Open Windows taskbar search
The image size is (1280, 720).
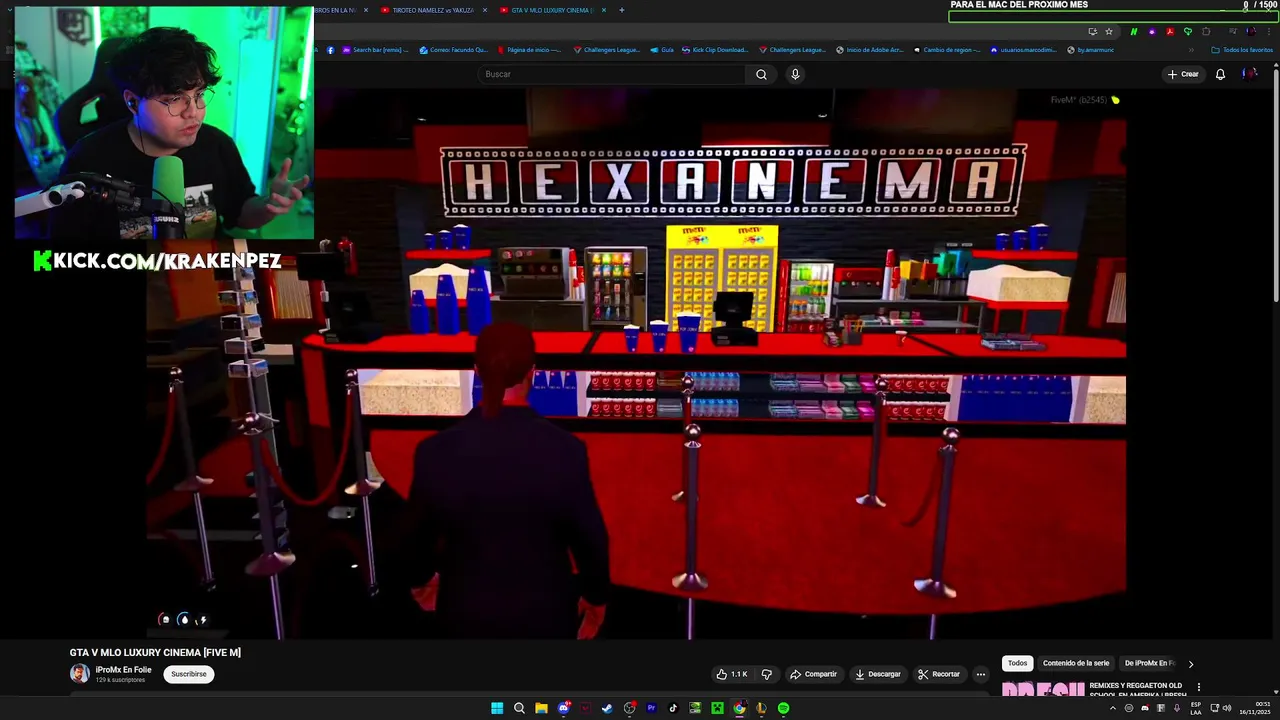tap(519, 708)
